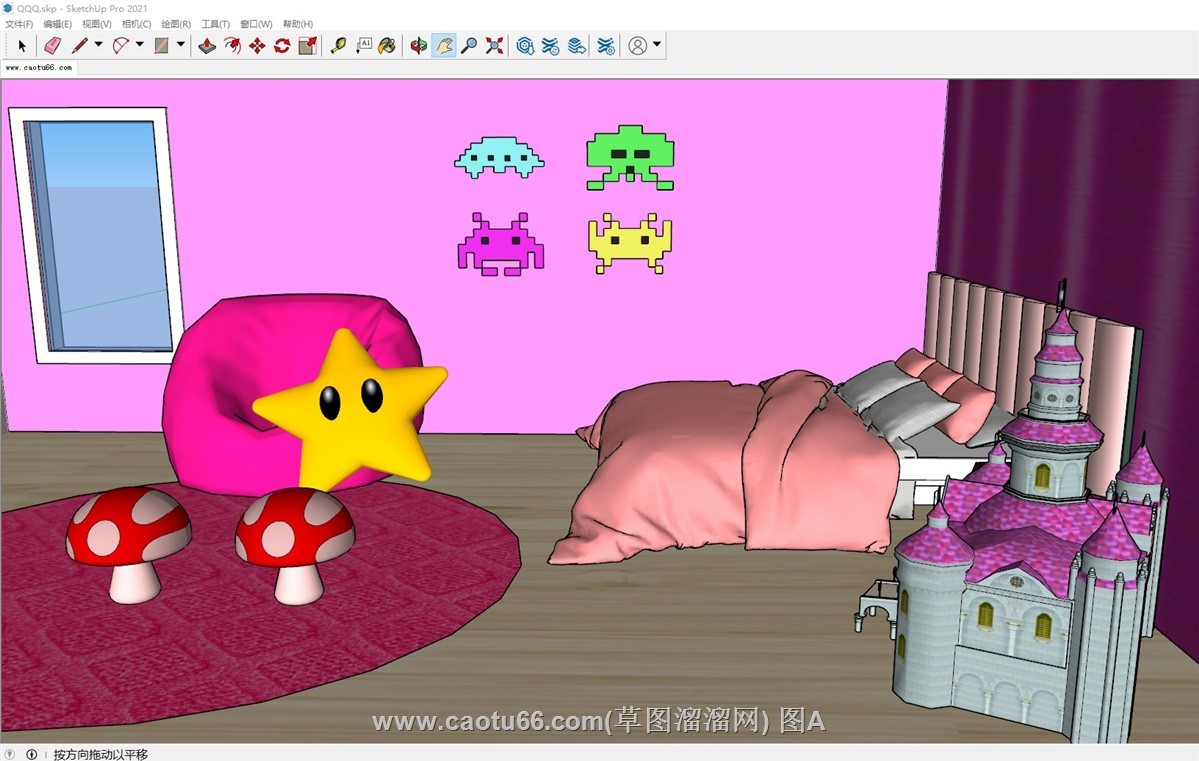Click the SketchUp app icon in title bar

[x=8, y=8]
